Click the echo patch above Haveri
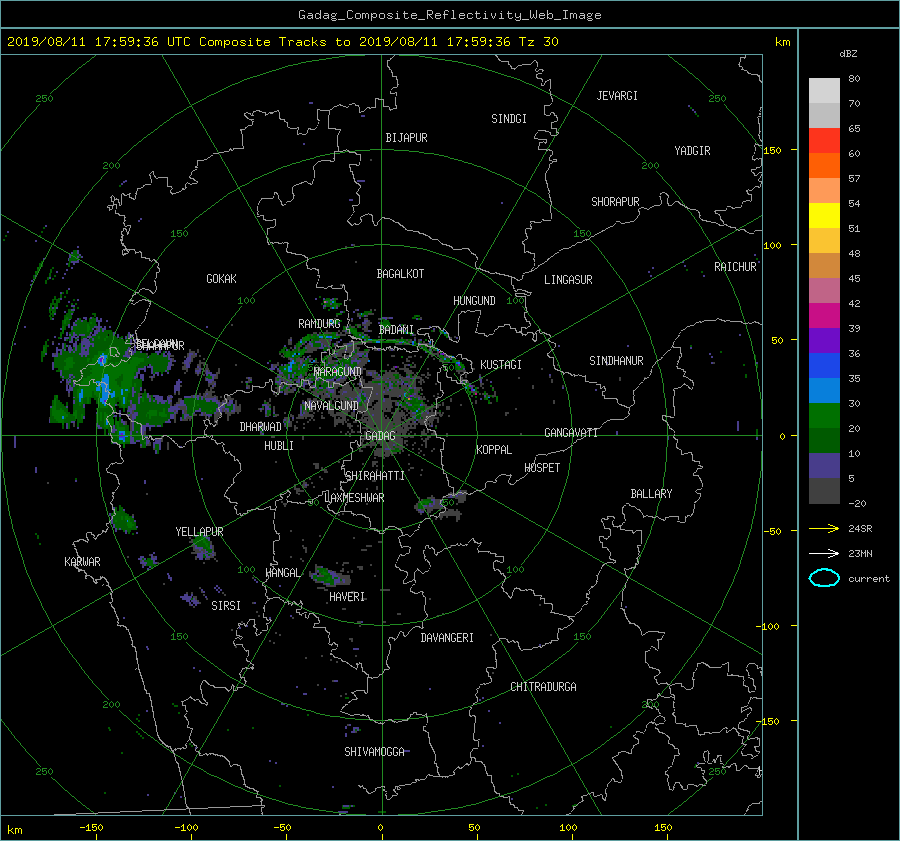Screen dimensions: 900x841 coord(329,575)
